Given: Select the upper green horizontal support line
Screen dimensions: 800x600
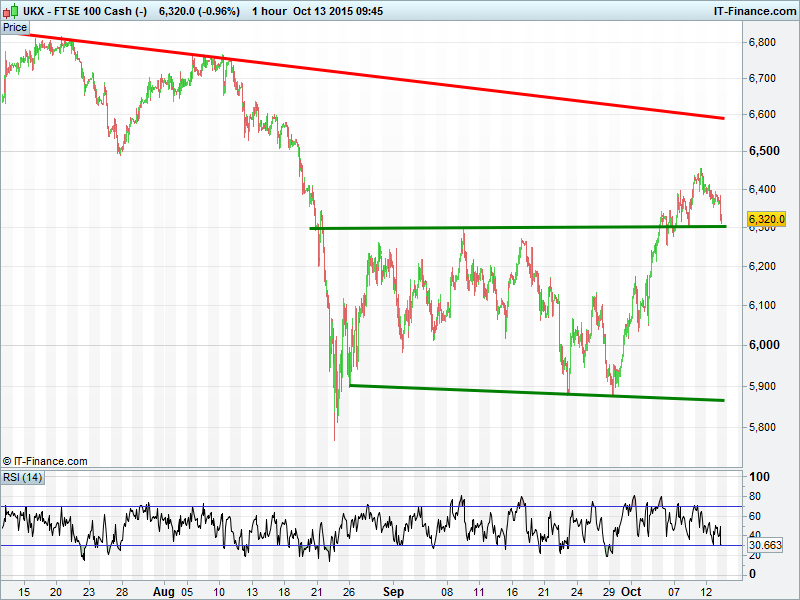Looking at the screenshot, I should pyautogui.click(x=500, y=228).
